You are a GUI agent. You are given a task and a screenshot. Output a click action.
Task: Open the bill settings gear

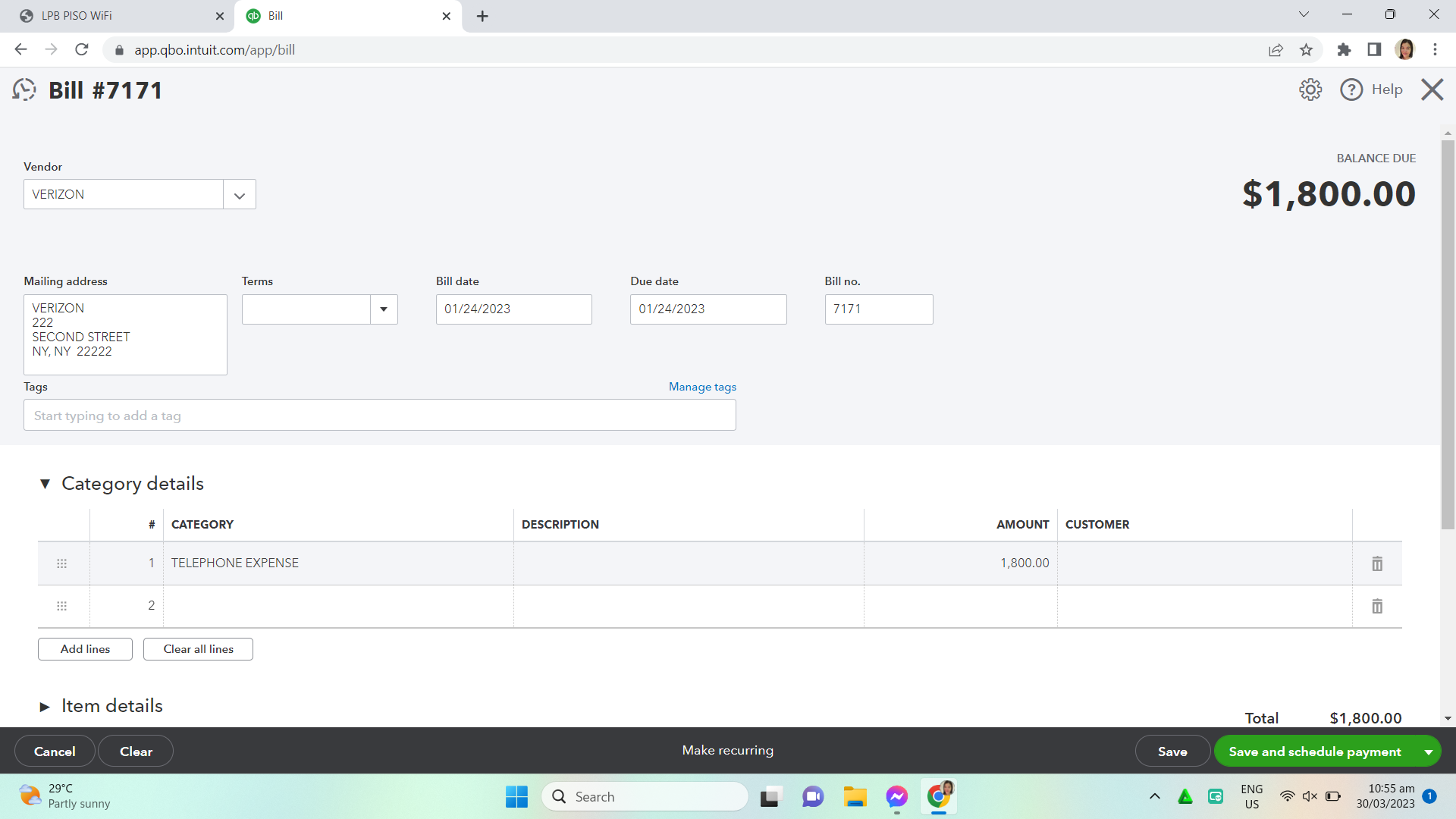1310,89
